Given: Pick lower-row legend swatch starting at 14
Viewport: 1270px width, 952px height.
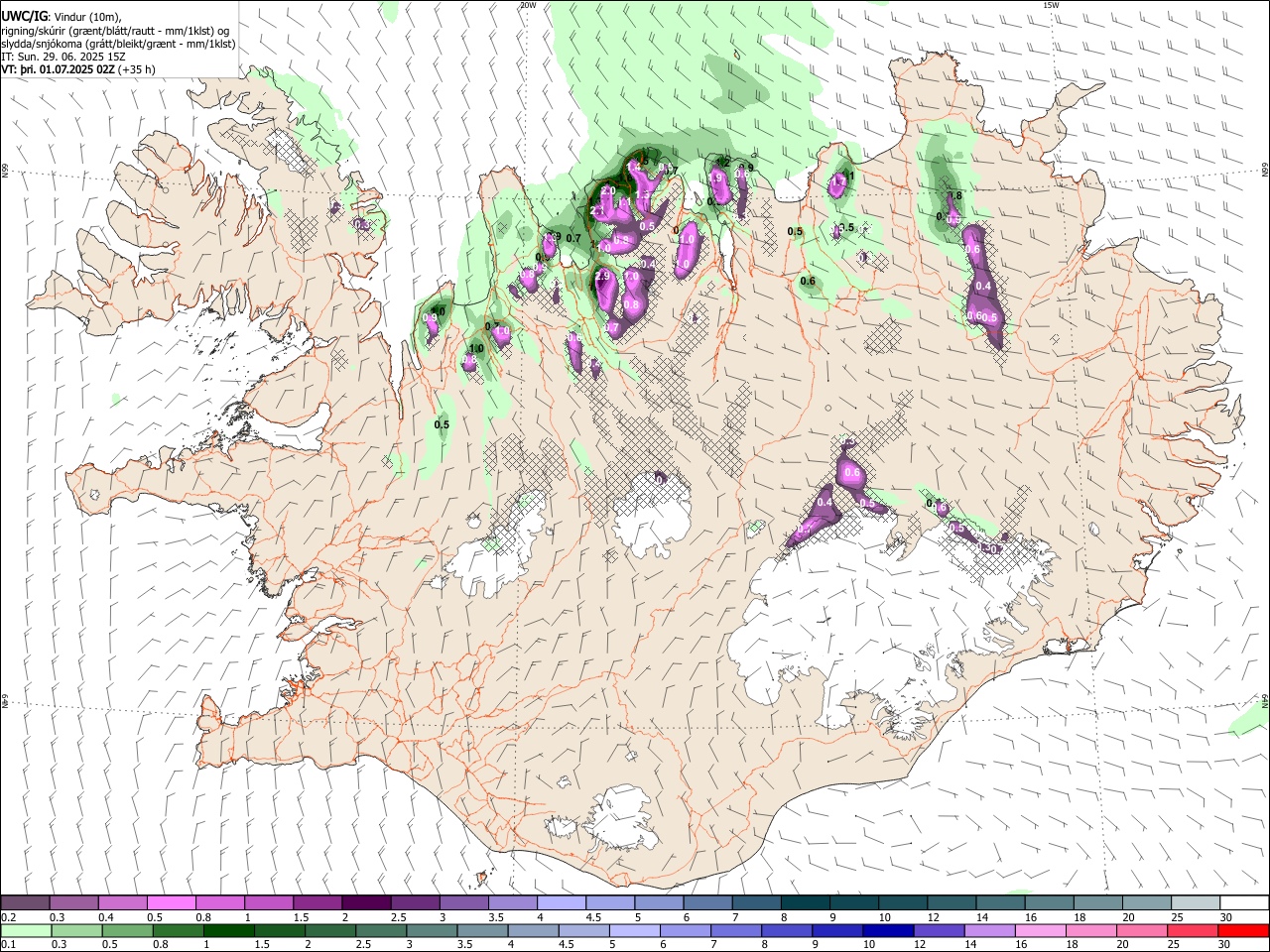Looking at the screenshot, I should (988, 930).
